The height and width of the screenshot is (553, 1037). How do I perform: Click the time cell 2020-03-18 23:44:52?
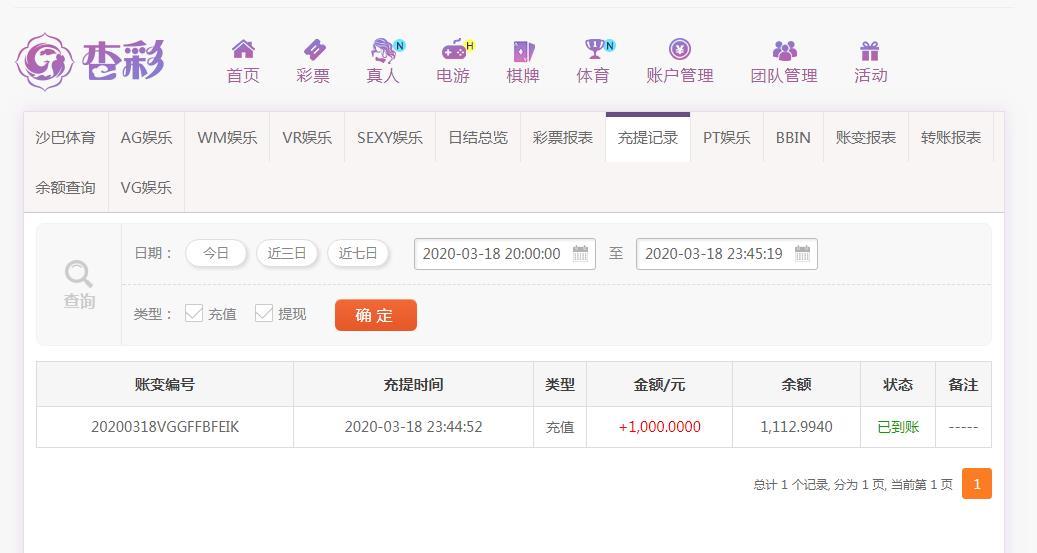pos(413,427)
